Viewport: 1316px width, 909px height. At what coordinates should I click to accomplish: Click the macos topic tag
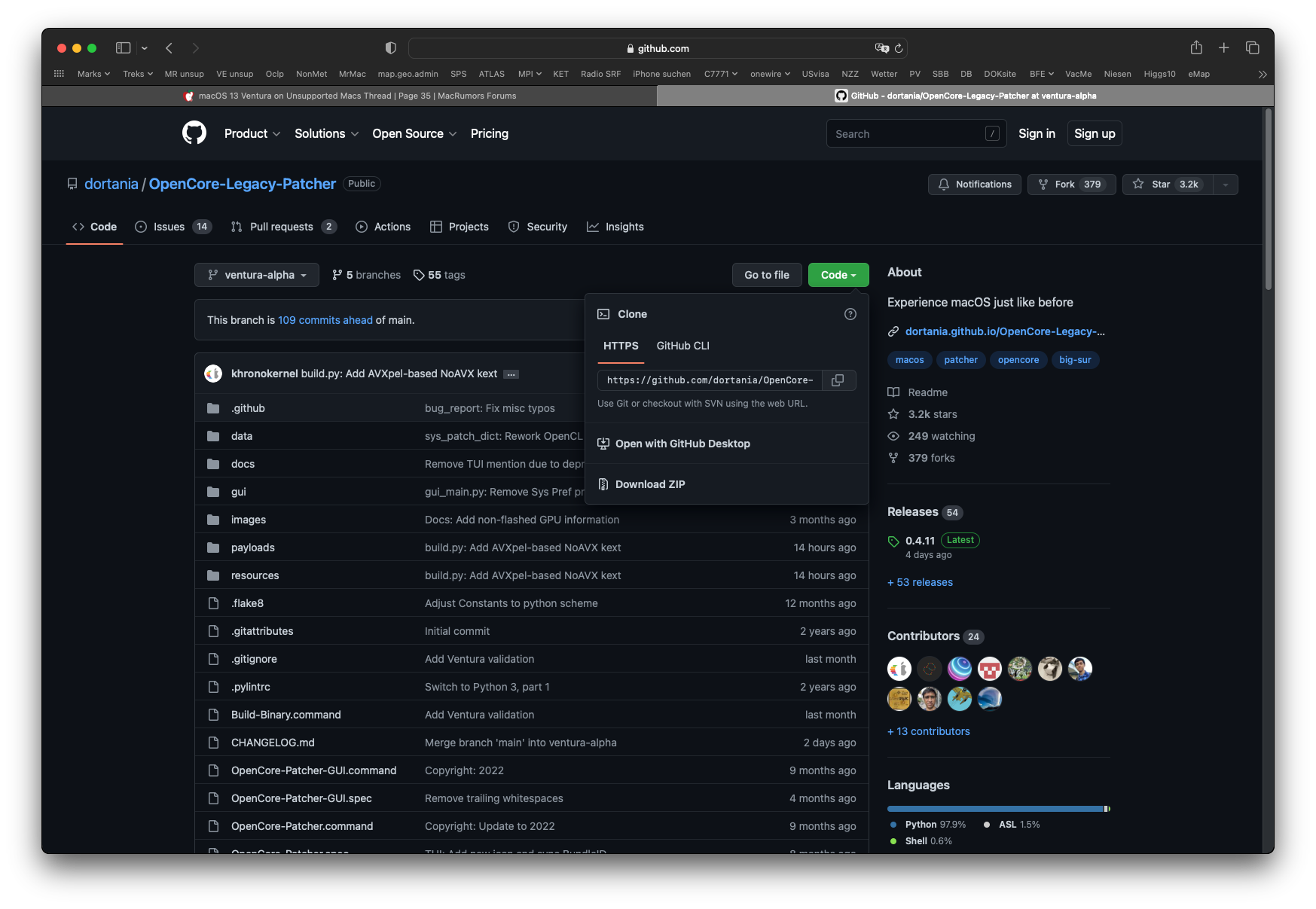[910, 360]
